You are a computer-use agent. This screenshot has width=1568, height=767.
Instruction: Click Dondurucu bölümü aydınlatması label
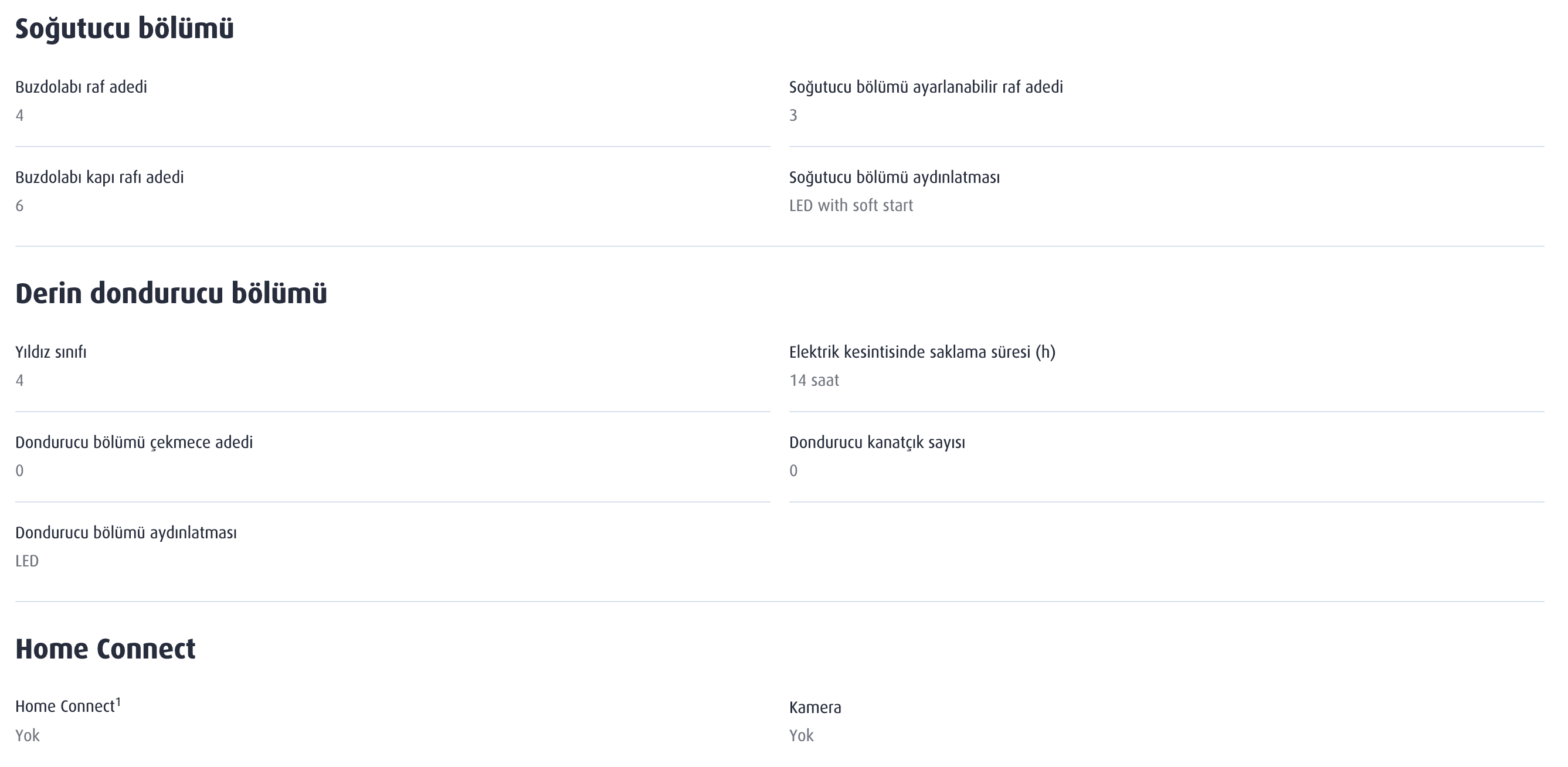tap(126, 532)
